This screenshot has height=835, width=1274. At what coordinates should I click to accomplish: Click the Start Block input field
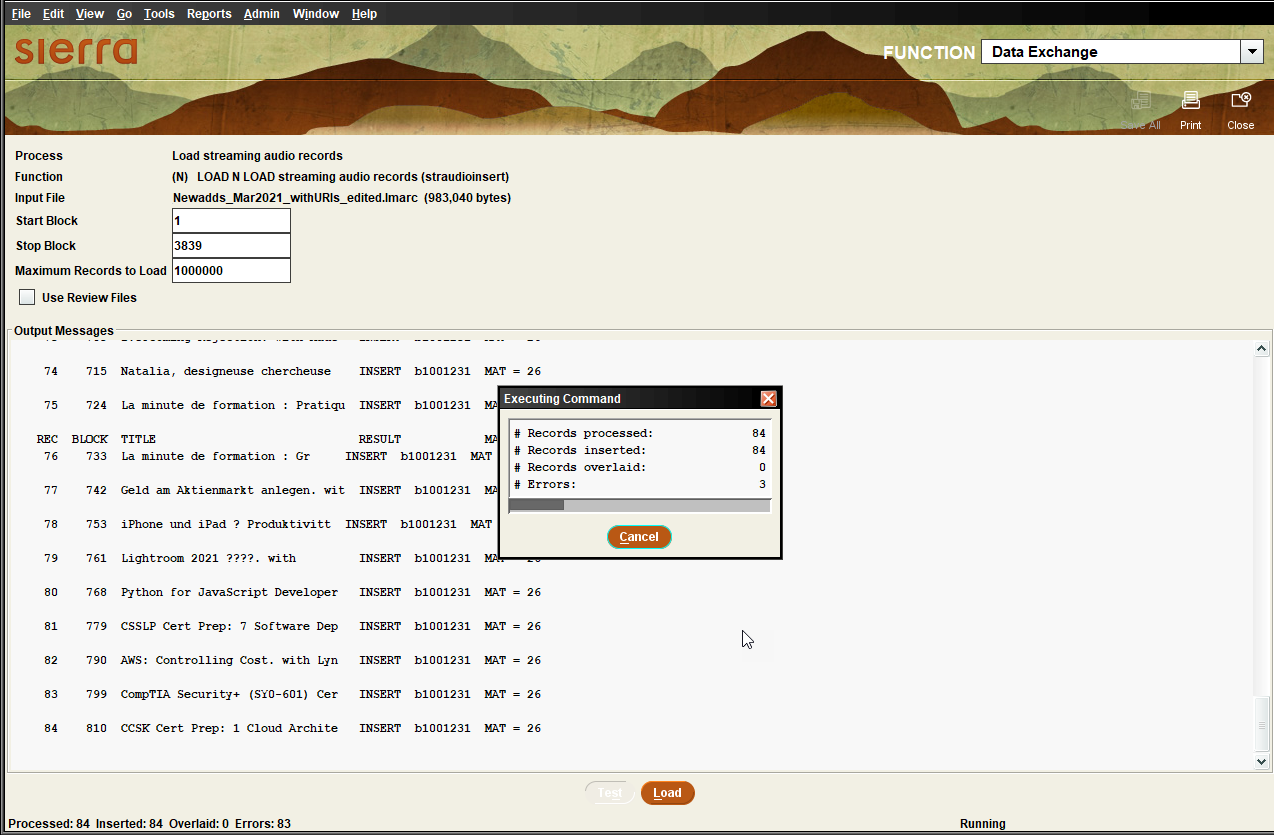pos(231,221)
